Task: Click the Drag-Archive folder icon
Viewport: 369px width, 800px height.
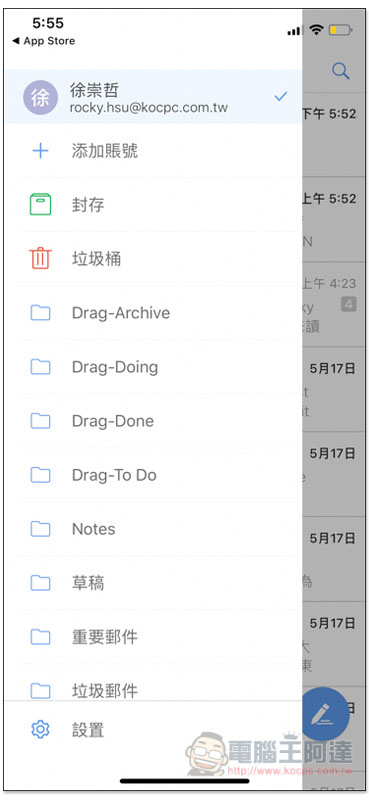Action: [x=40, y=313]
